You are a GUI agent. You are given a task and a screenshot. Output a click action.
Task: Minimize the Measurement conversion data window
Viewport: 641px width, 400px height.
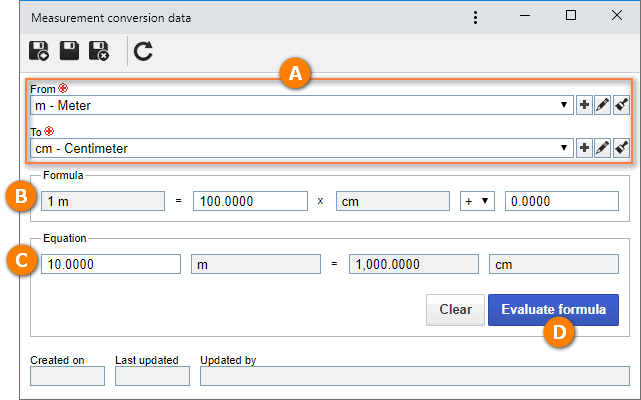pos(525,16)
